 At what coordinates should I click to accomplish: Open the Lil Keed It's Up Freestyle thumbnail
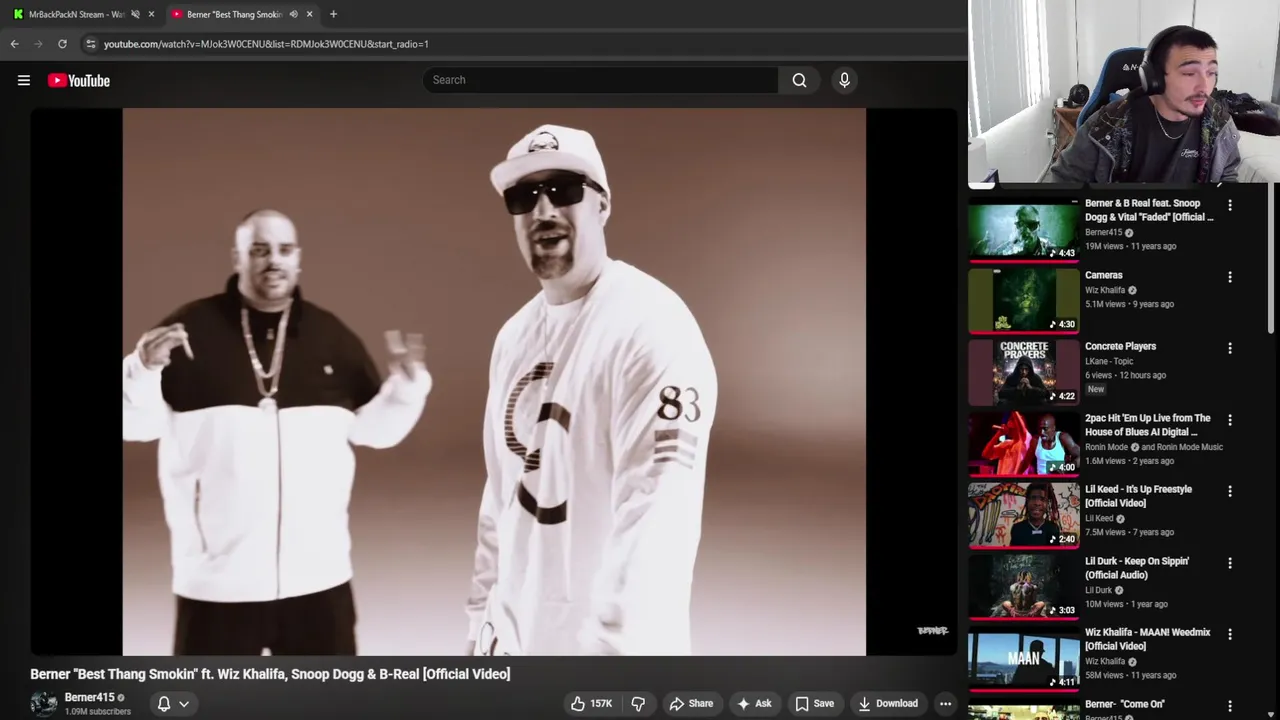pos(1024,515)
